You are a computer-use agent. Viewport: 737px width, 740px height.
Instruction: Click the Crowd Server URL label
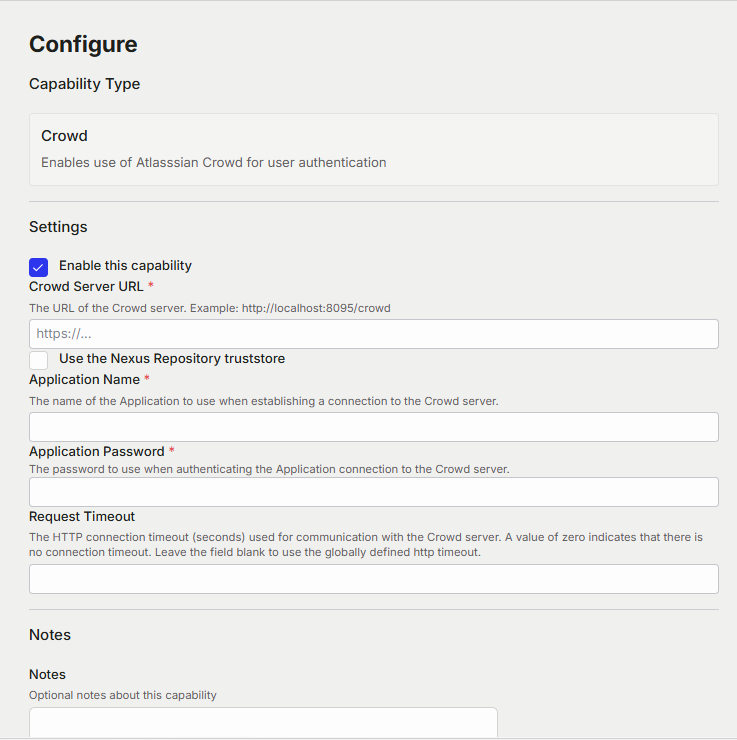[86, 286]
